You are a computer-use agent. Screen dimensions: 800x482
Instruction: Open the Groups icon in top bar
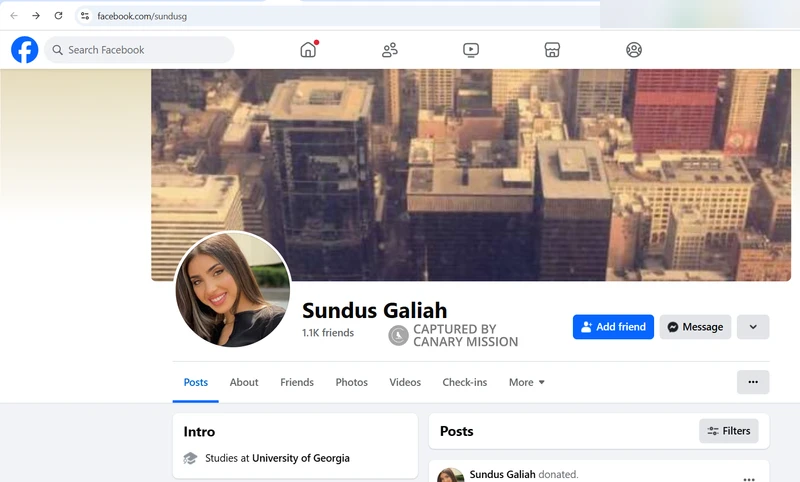point(633,50)
